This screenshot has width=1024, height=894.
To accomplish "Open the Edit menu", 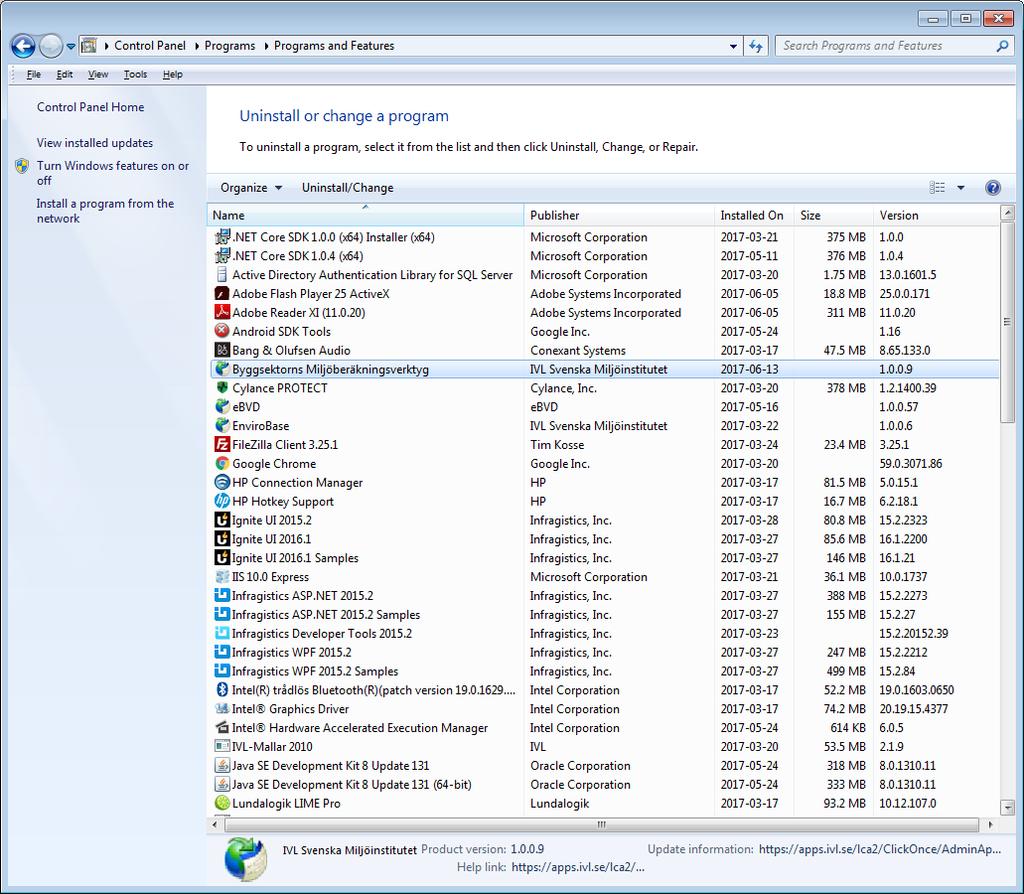I will point(64,74).
